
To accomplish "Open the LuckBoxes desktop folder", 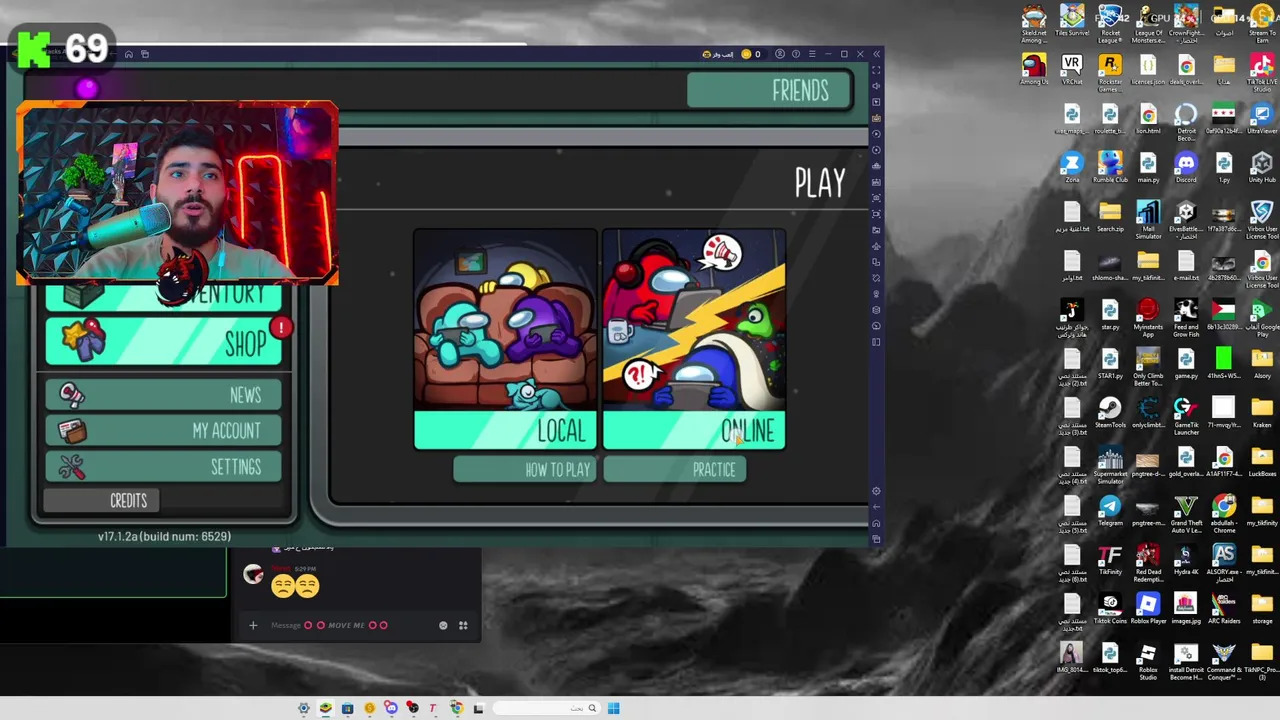I will 1262,463.
